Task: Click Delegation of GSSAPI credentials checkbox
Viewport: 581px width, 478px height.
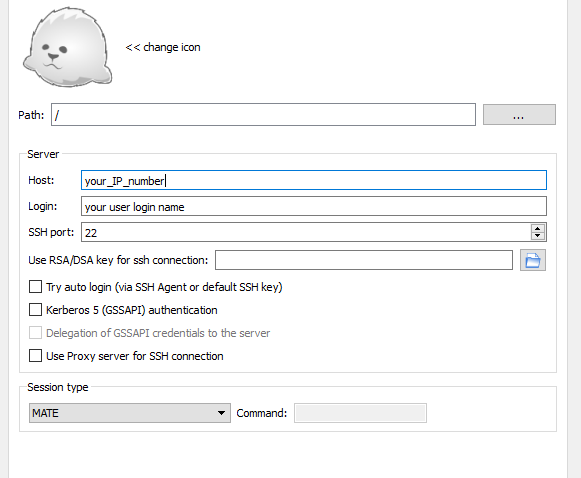Action: [35, 333]
